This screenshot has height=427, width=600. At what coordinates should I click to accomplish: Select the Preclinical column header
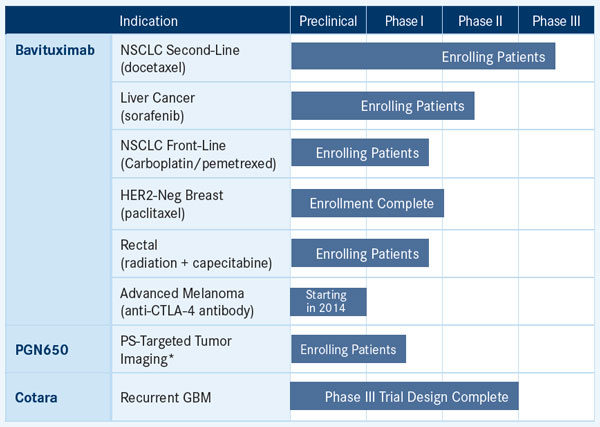coord(328,21)
